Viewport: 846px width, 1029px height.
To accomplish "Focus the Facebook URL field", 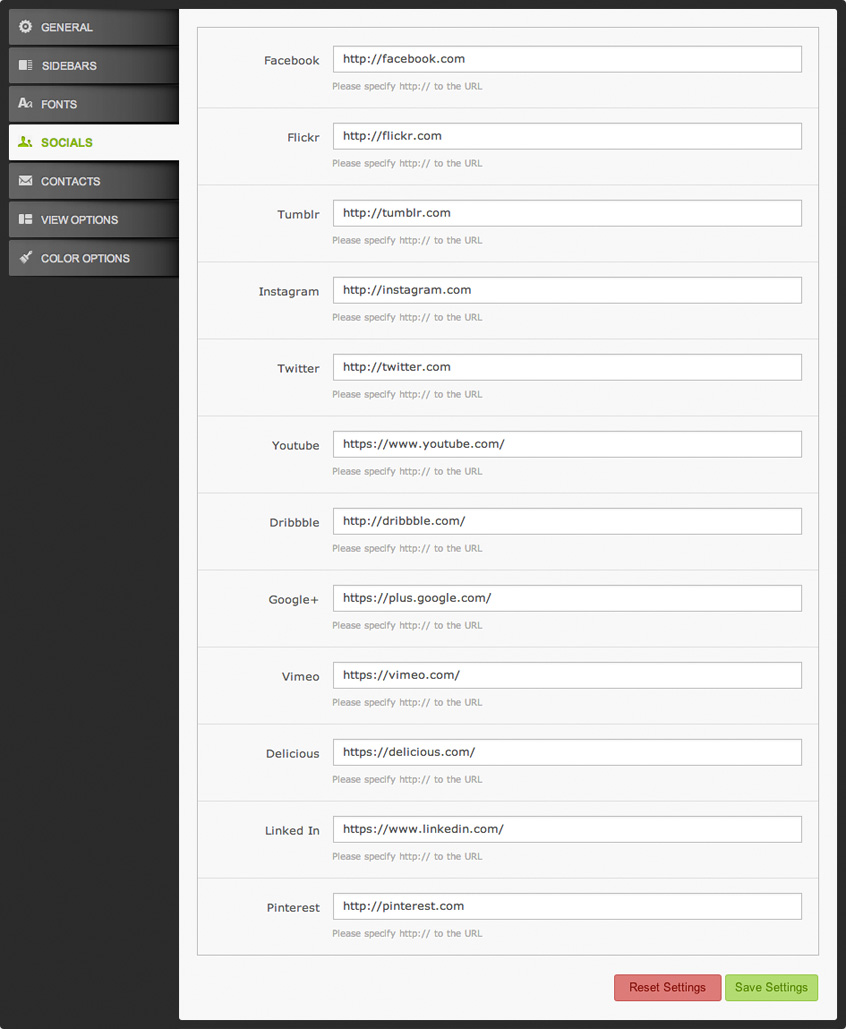I will point(567,59).
